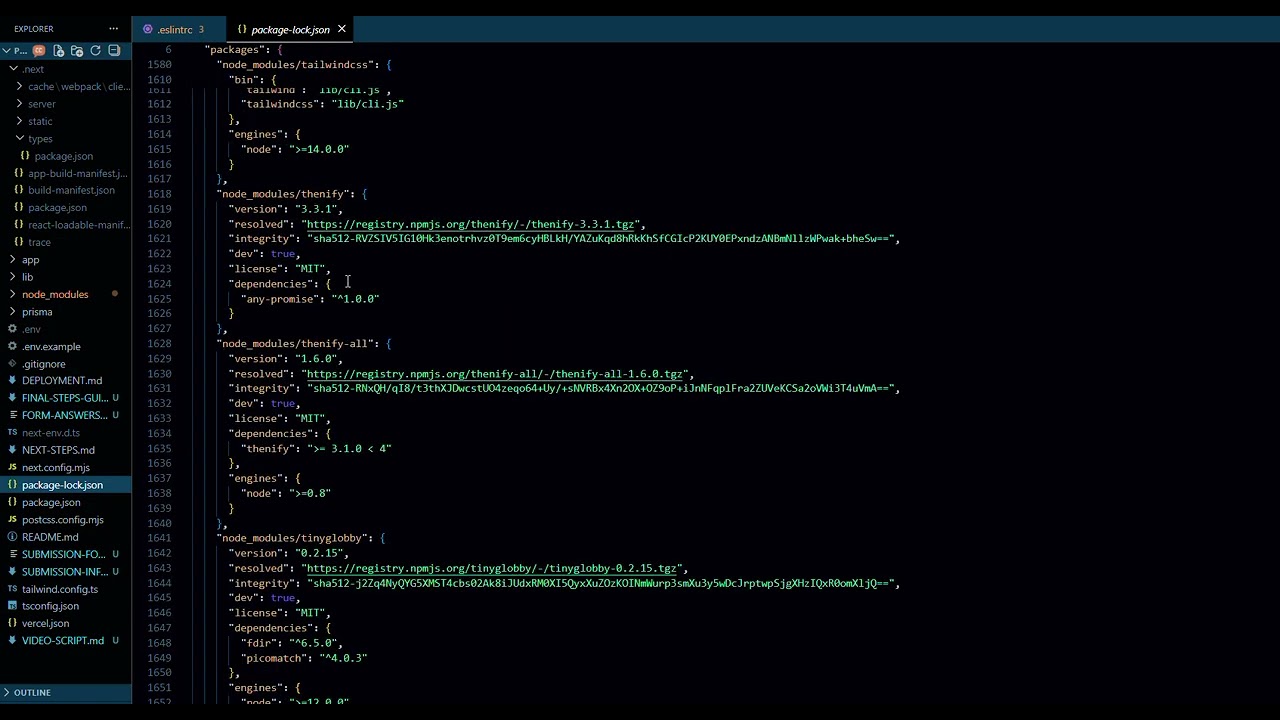The image size is (1280, 720).
Task: Open SUBMISSION-INF file
Action: 65,571
